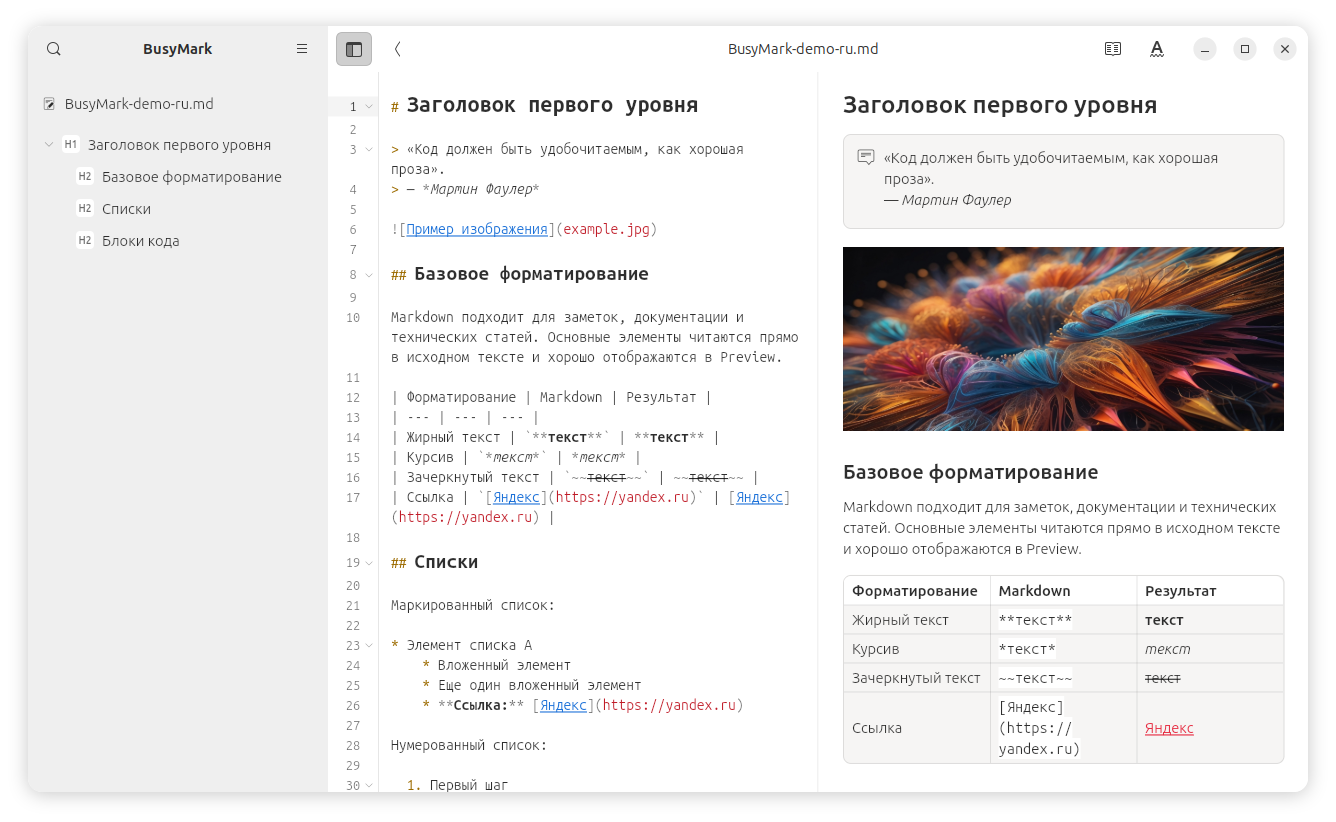Click the flower image in preview
The width and height of the screenshot is (1336, 822).
[1063, 339]
